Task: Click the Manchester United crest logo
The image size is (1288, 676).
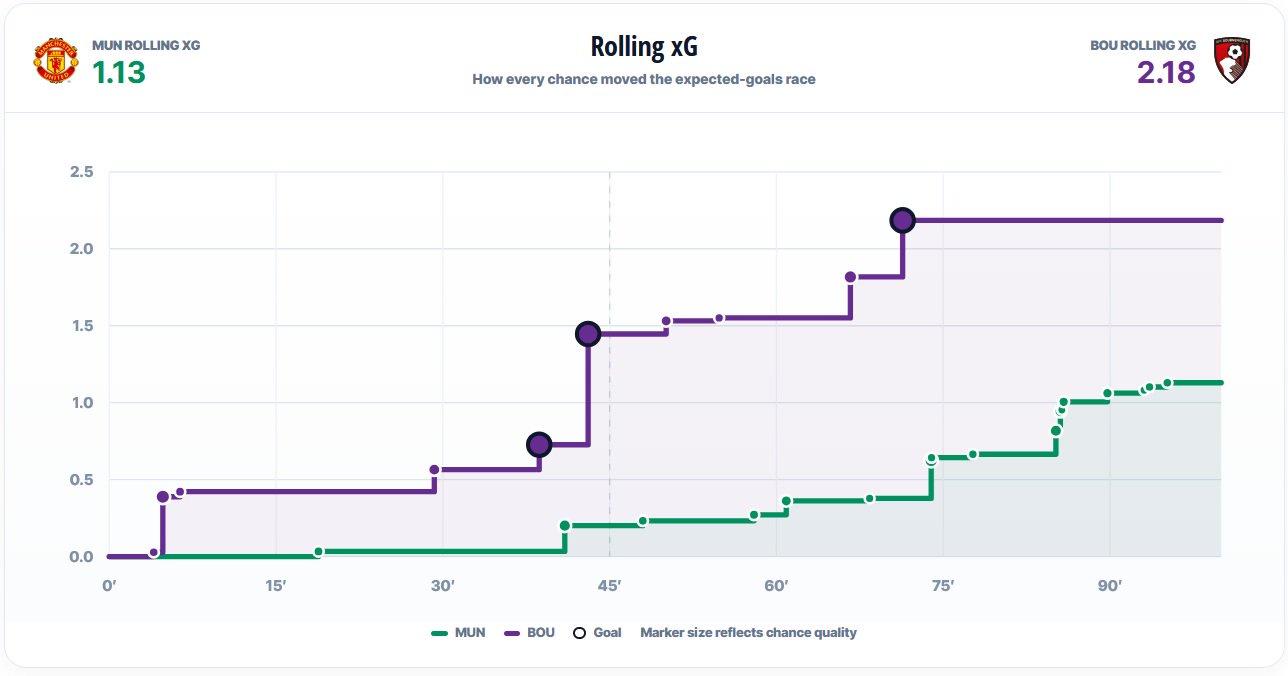Action: pyautogui.click(x=57, y=60)
